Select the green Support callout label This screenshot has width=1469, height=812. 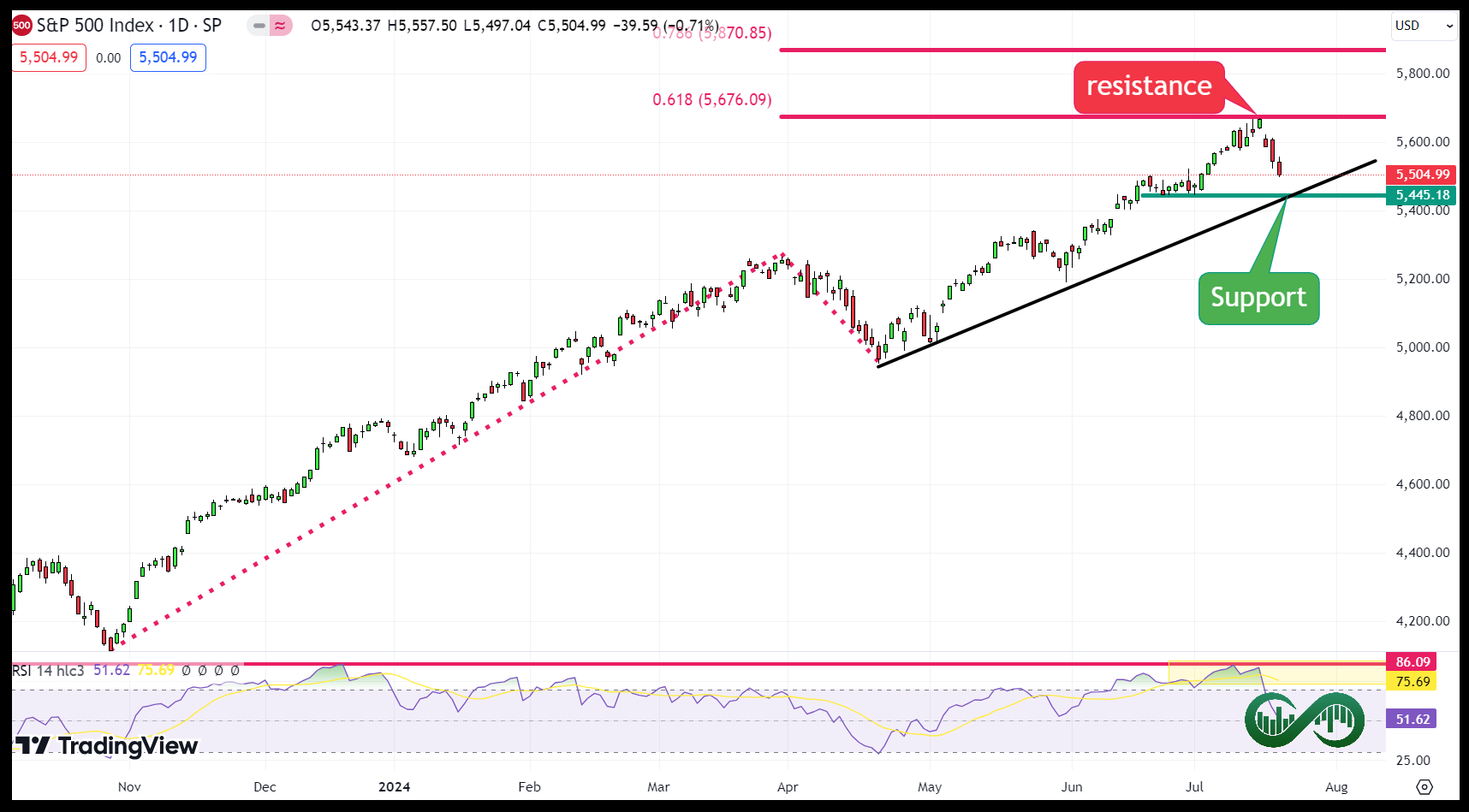coord(1258,298)
